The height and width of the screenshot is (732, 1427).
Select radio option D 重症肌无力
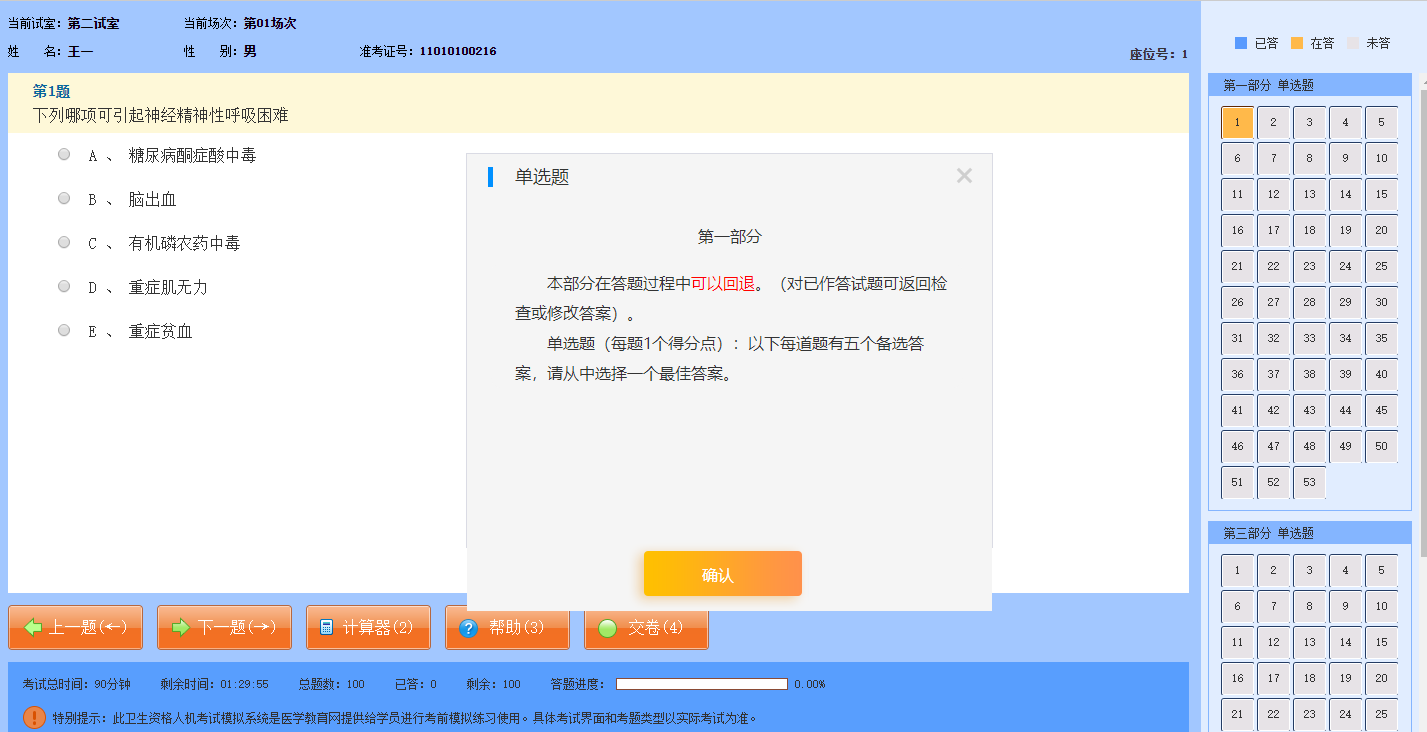[x=64, y=287]
